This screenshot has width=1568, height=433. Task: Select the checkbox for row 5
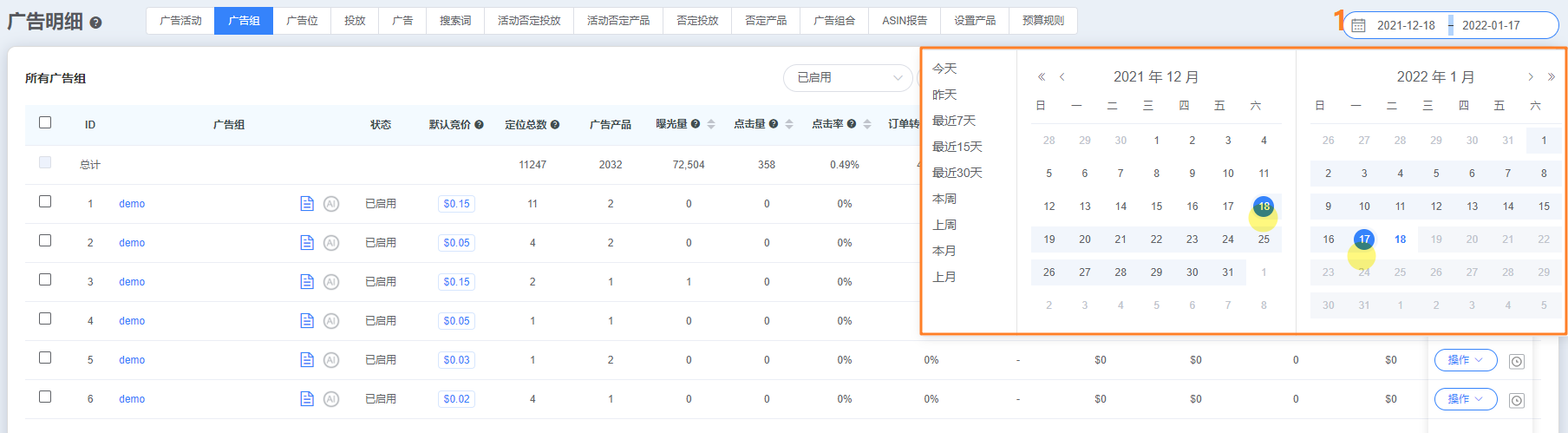click(x=45, y=358)
